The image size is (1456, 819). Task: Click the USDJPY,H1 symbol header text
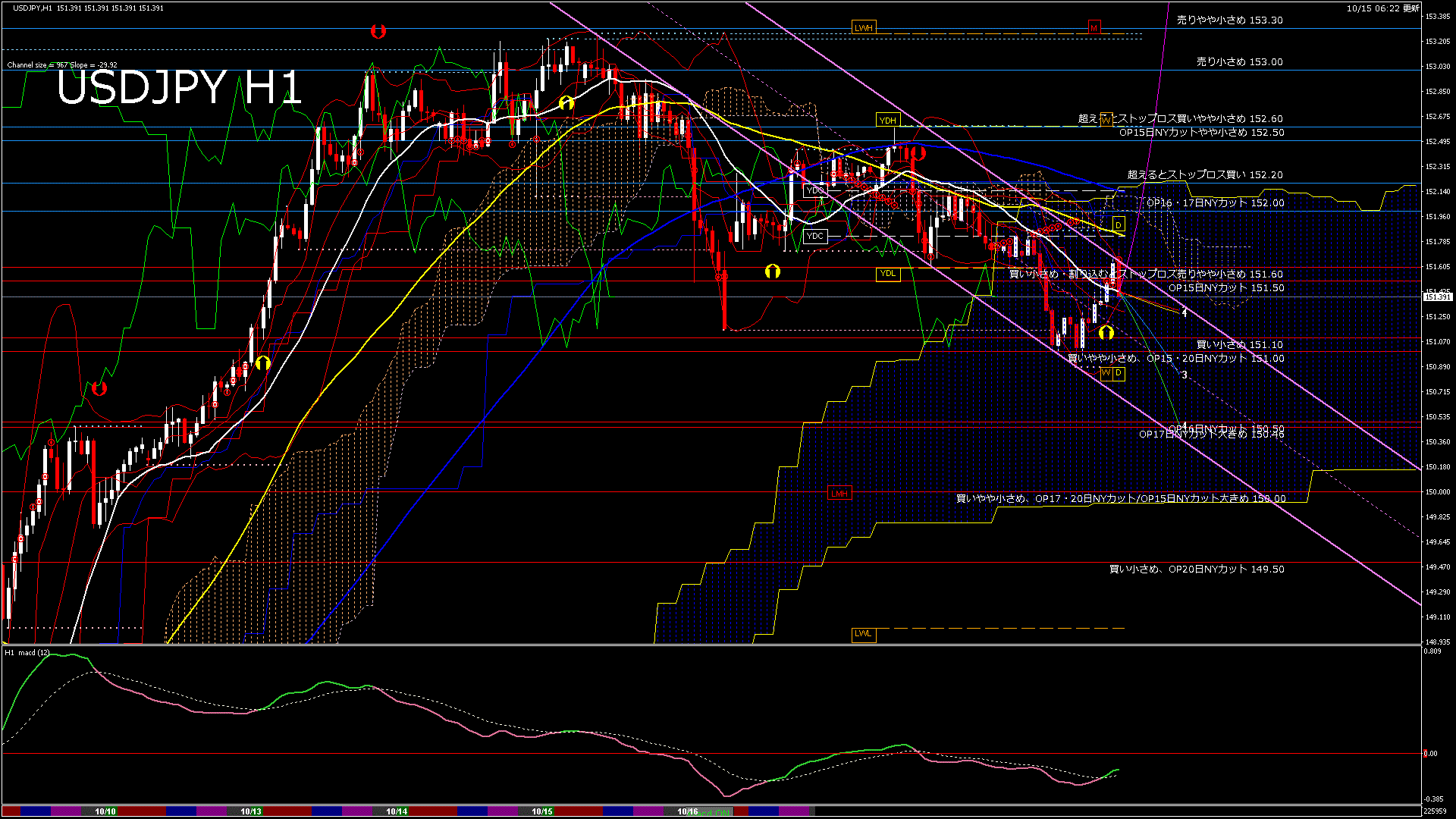point(33,8)
